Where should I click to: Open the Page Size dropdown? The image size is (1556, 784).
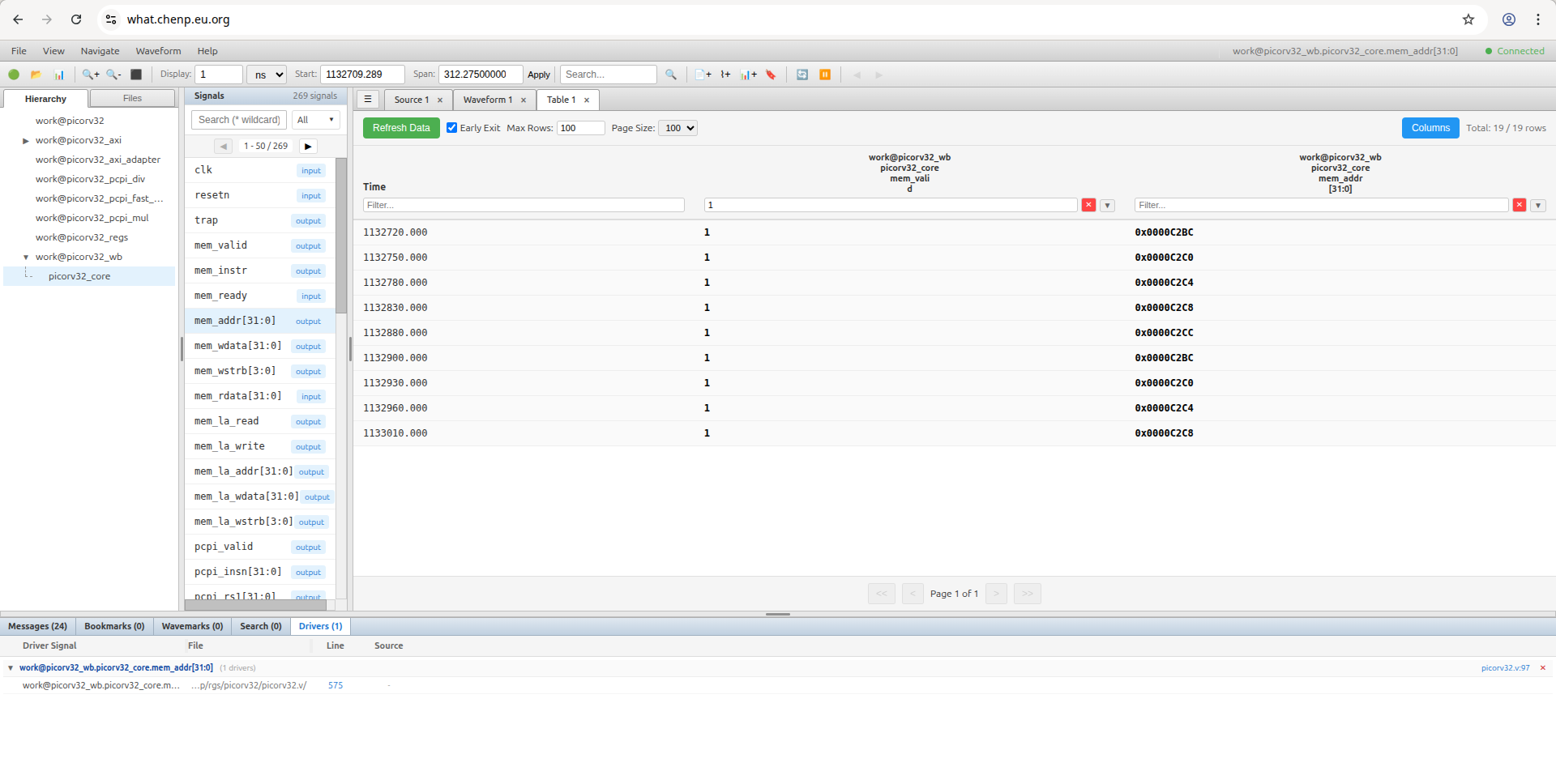[x=678, y=128]
